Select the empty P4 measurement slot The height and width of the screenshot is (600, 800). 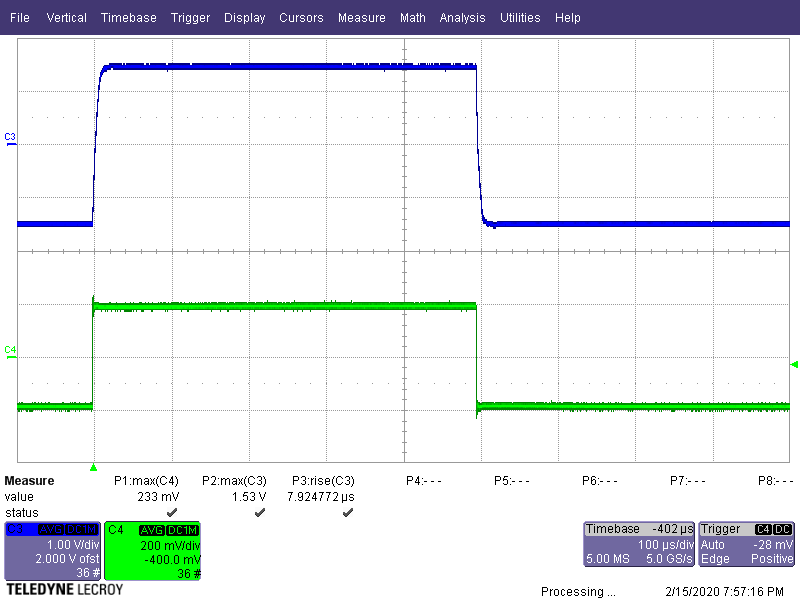tap(423, 481)
